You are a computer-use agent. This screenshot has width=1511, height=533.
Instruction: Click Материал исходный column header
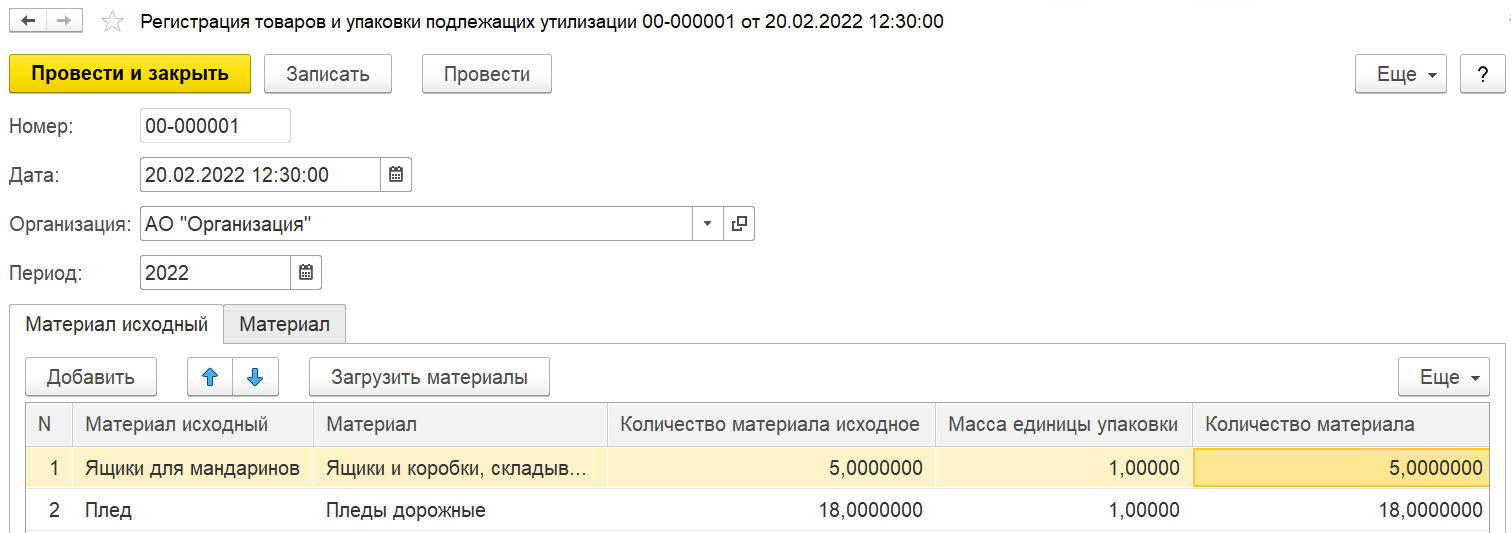192,424
